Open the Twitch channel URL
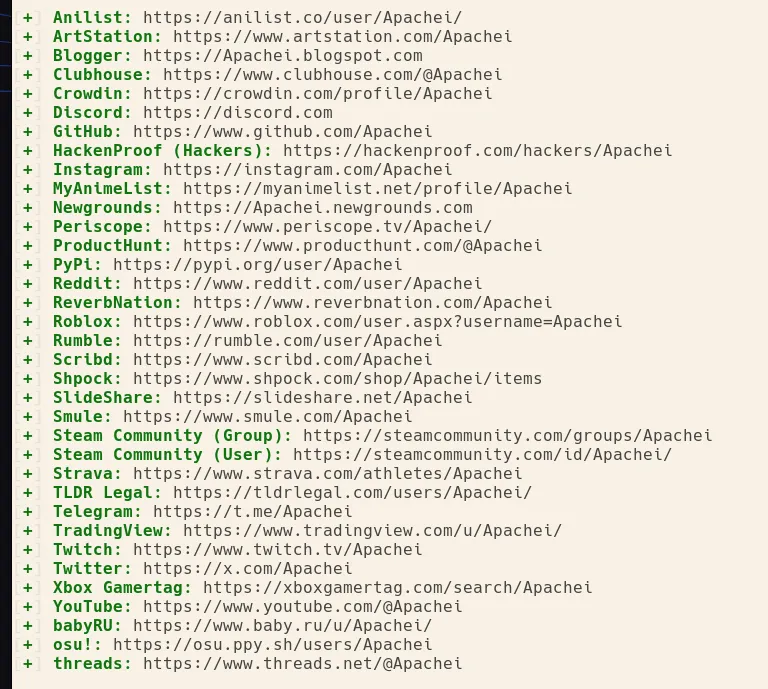 (277, 549)
